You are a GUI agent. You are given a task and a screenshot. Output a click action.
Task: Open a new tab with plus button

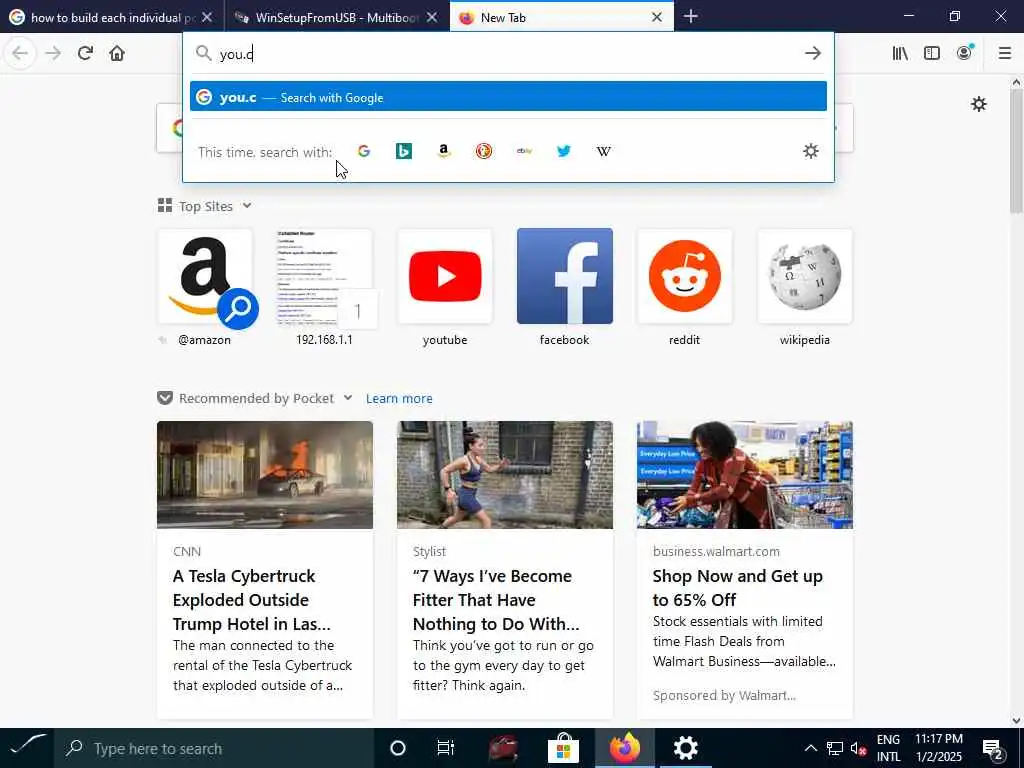click(690, 17)
